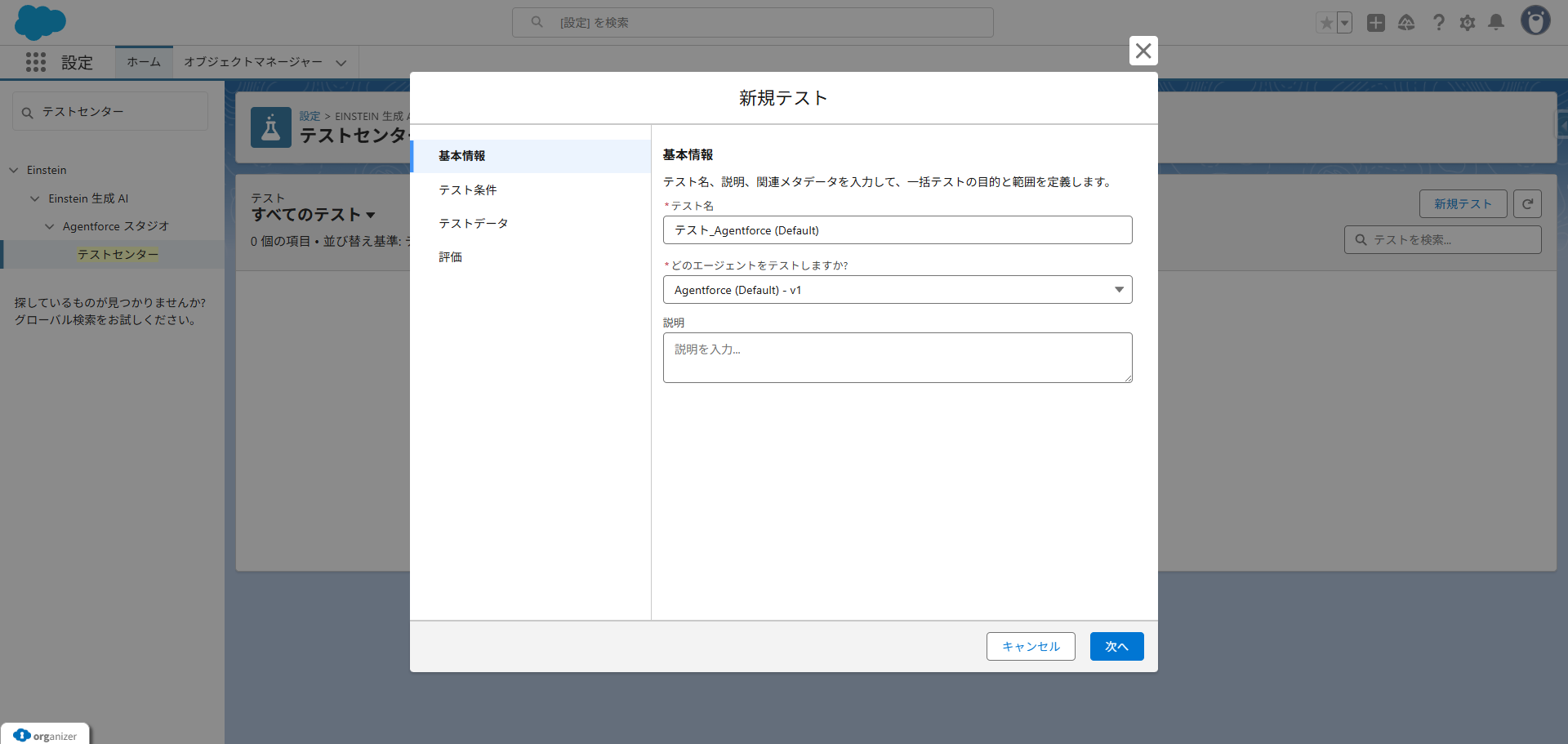Open the global actions plus icon
The width and height of the screenshot is (1568, 744).
click(x=1376, y=23)
